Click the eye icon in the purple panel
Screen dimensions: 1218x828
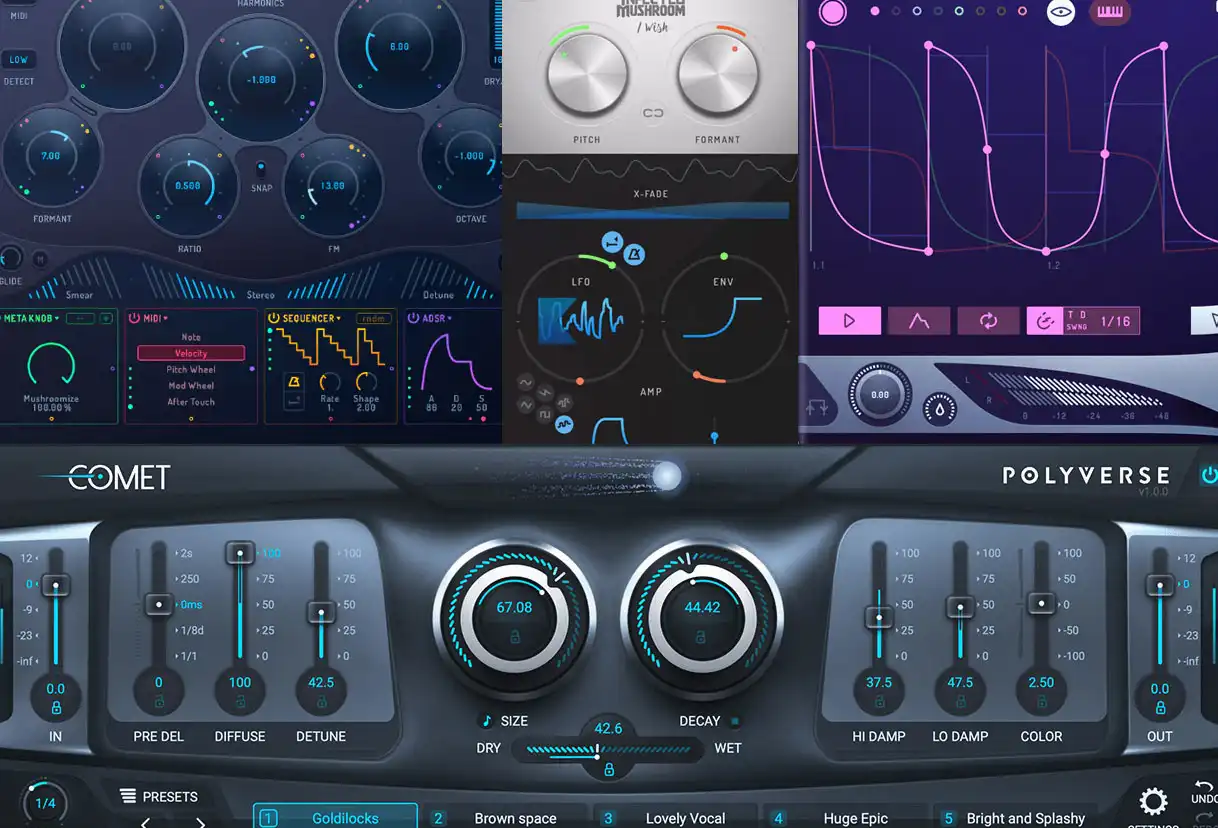tap(1061, 12)
